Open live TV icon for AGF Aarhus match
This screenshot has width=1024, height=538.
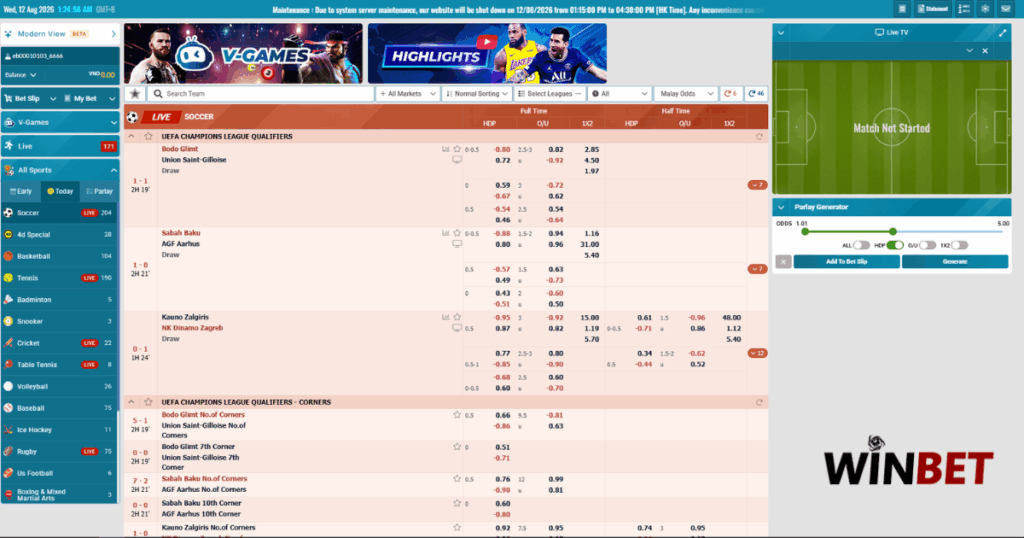457,244
